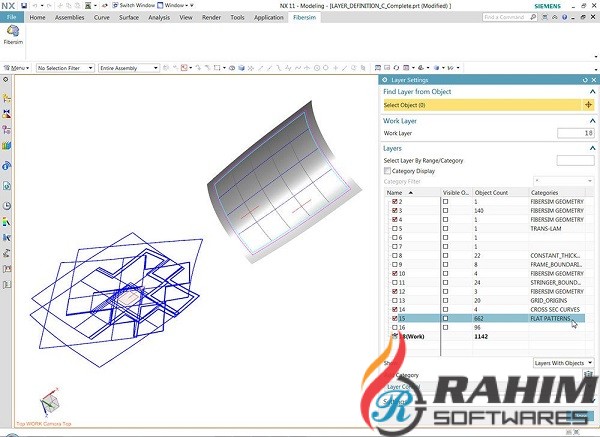Open Reuse Library (books icon) in sidebar

pyautogui.click(x=7, y=146)
